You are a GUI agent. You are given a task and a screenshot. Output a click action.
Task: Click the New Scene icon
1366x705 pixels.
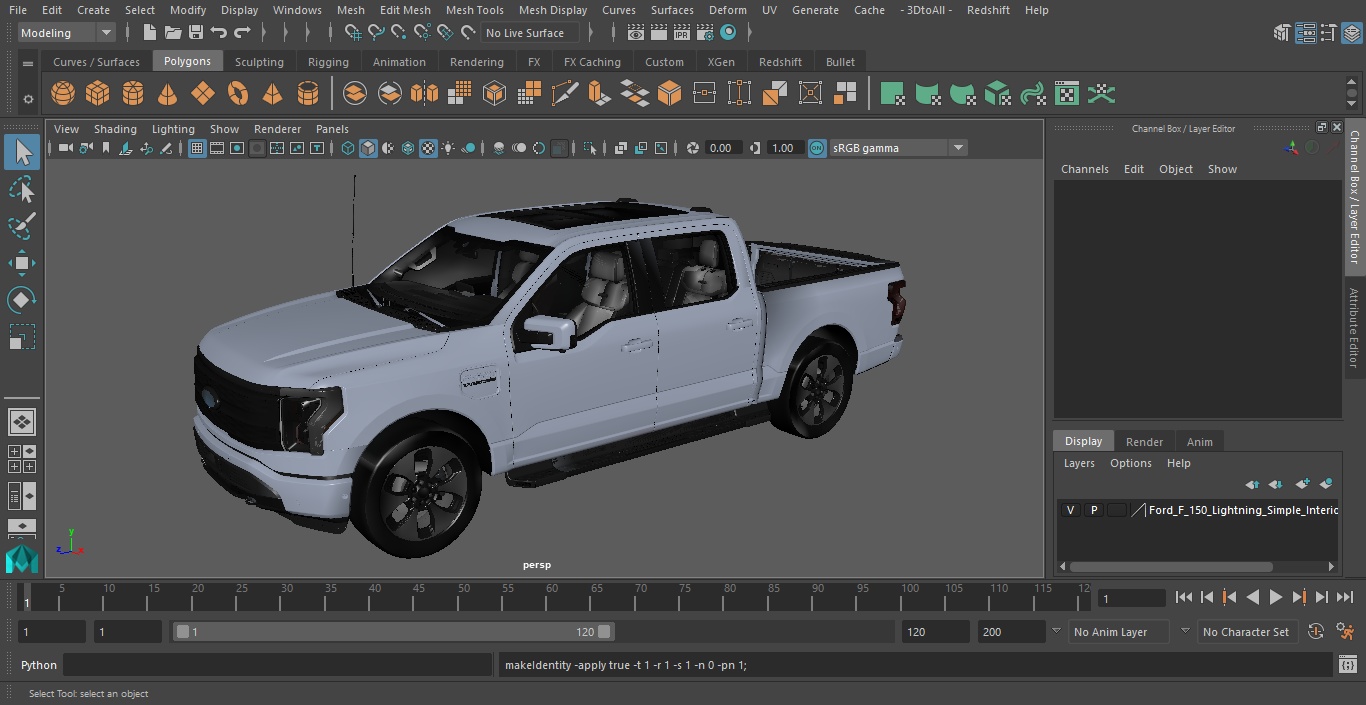[x=149, y=33]
